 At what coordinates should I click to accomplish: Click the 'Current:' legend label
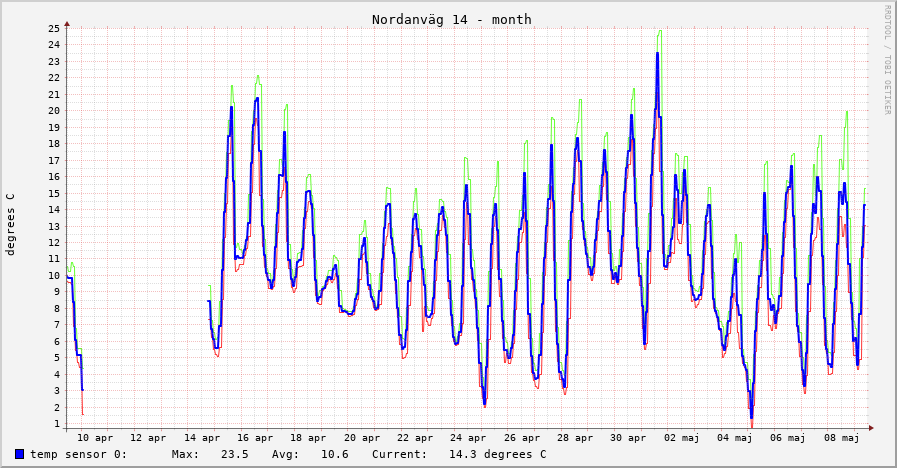click(399, 454)
